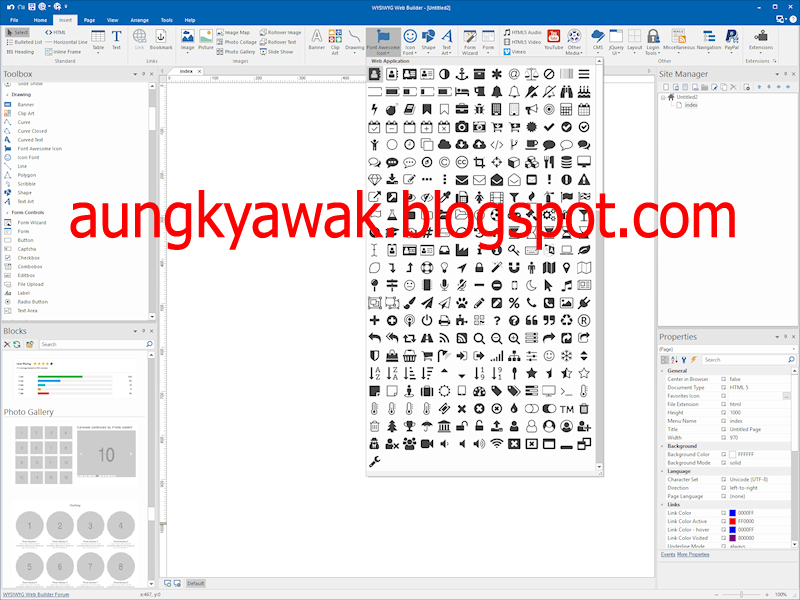Click the More Properties link

tap(693, 554)
